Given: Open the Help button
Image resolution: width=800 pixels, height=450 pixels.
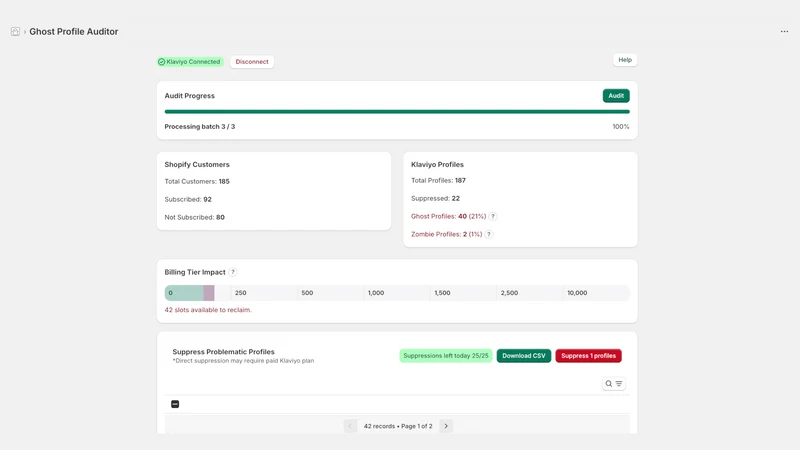Looking at the screenshot, I should (x=625, y=60).
